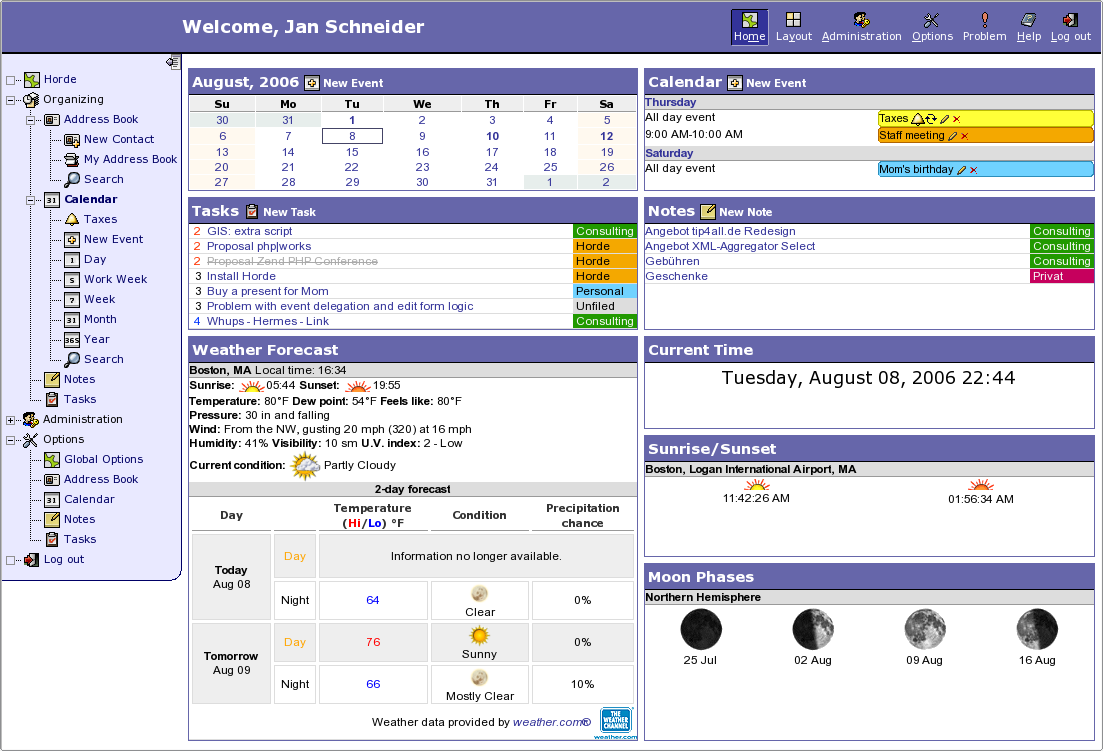This screenshot has height=751, width=1103.
Task: Select August 12 in the mini calendar
Action: [x=605, y=136]
